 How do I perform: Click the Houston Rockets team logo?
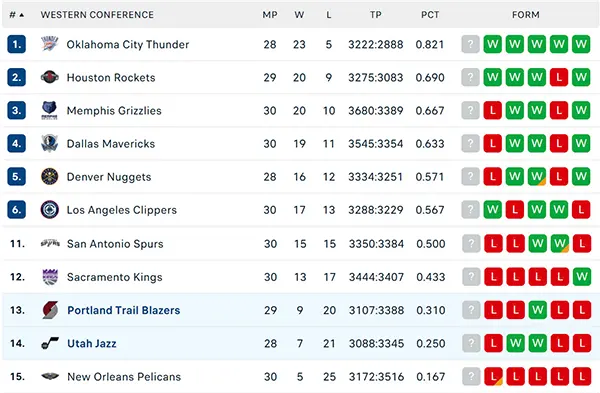tap(50, 77)
